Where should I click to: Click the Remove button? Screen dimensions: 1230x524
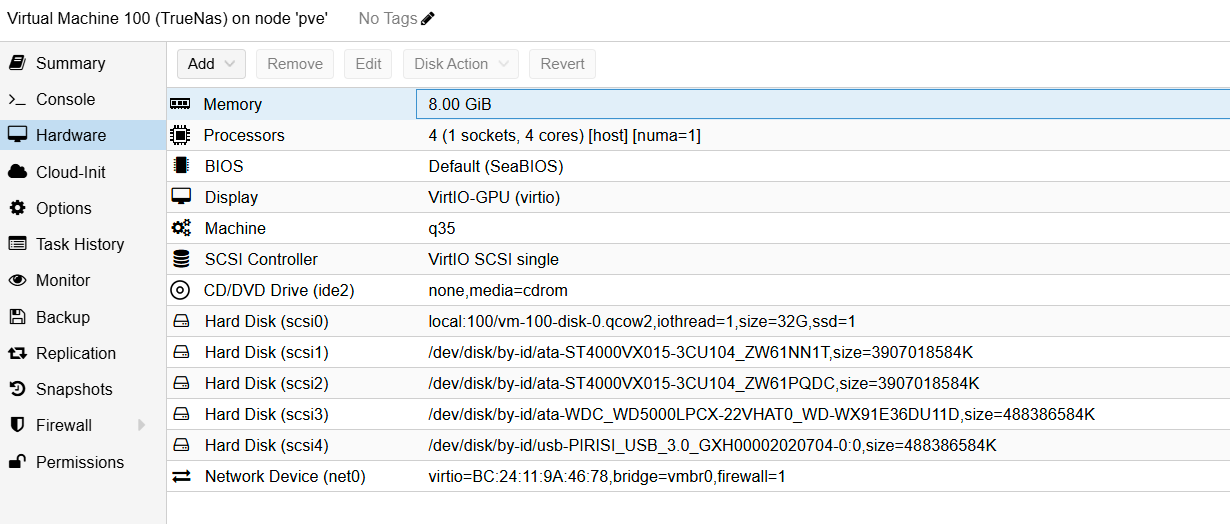click(295, 64)
